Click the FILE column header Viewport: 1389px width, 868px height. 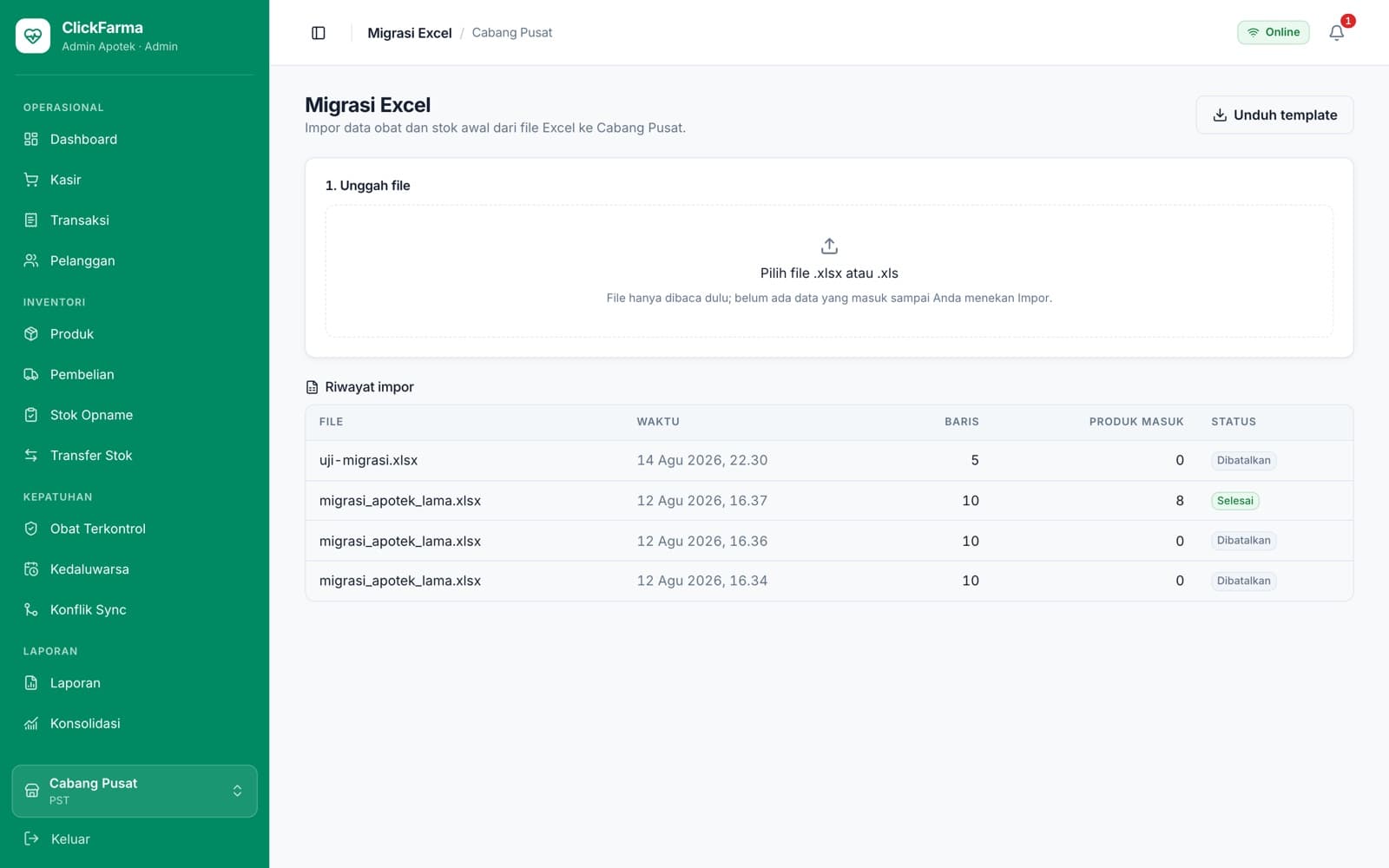click(331, 422)
